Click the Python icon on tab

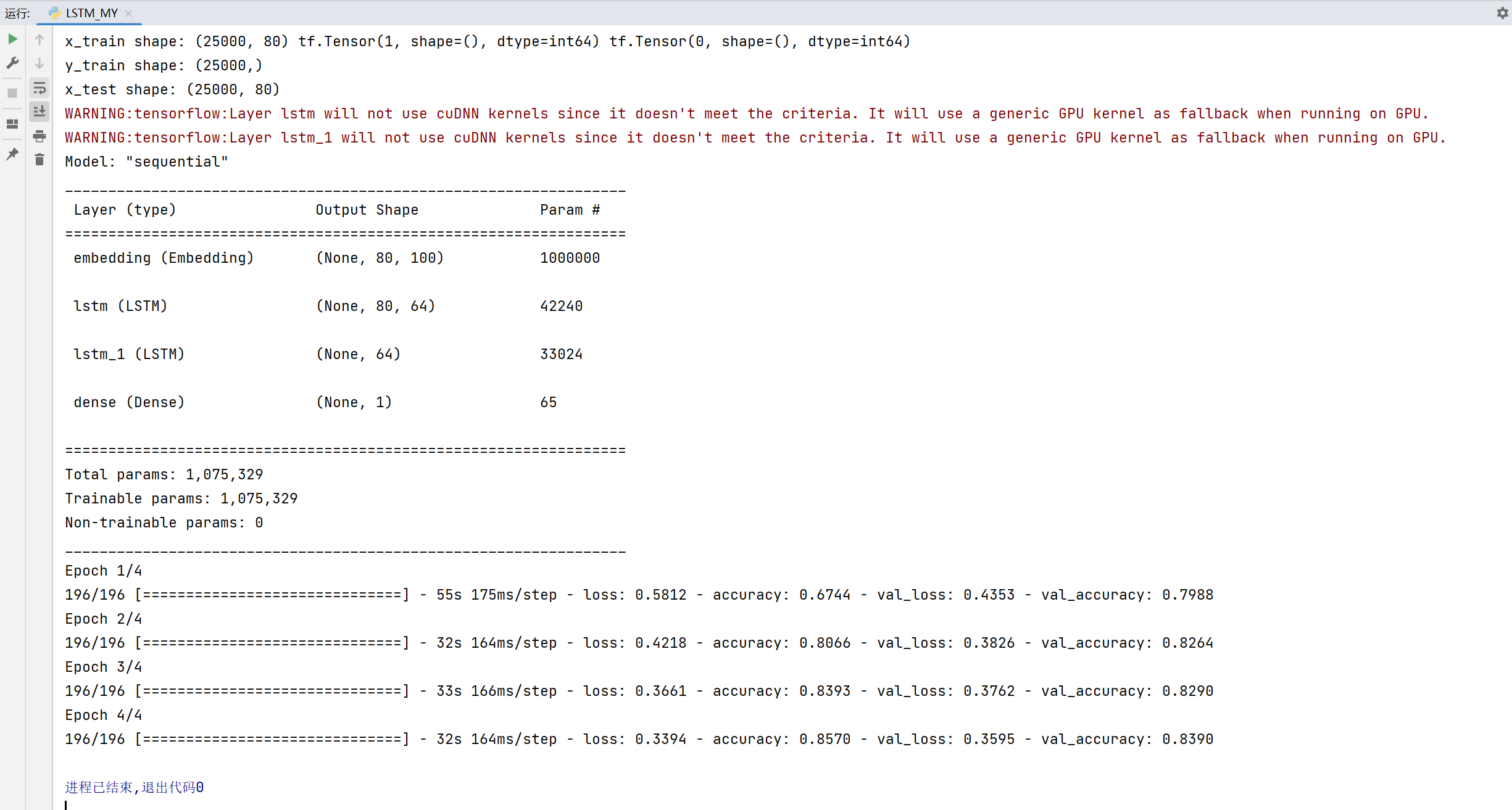(54, 13)
